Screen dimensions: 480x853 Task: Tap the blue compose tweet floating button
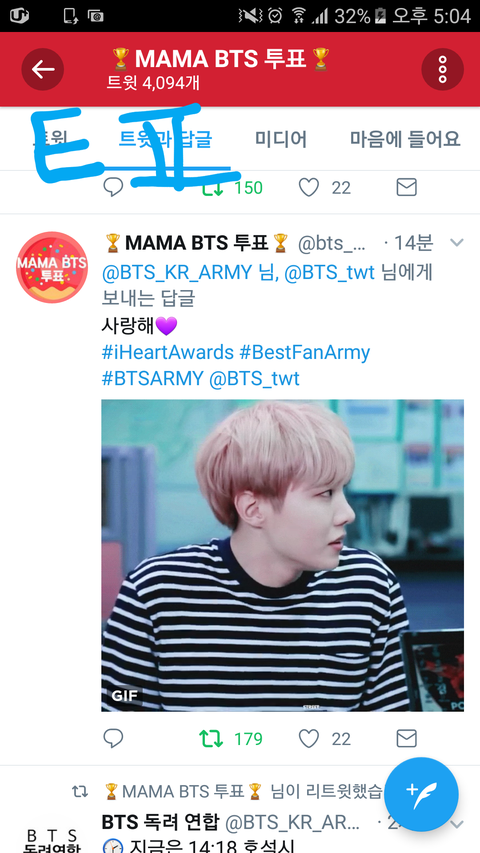(421, 794)
